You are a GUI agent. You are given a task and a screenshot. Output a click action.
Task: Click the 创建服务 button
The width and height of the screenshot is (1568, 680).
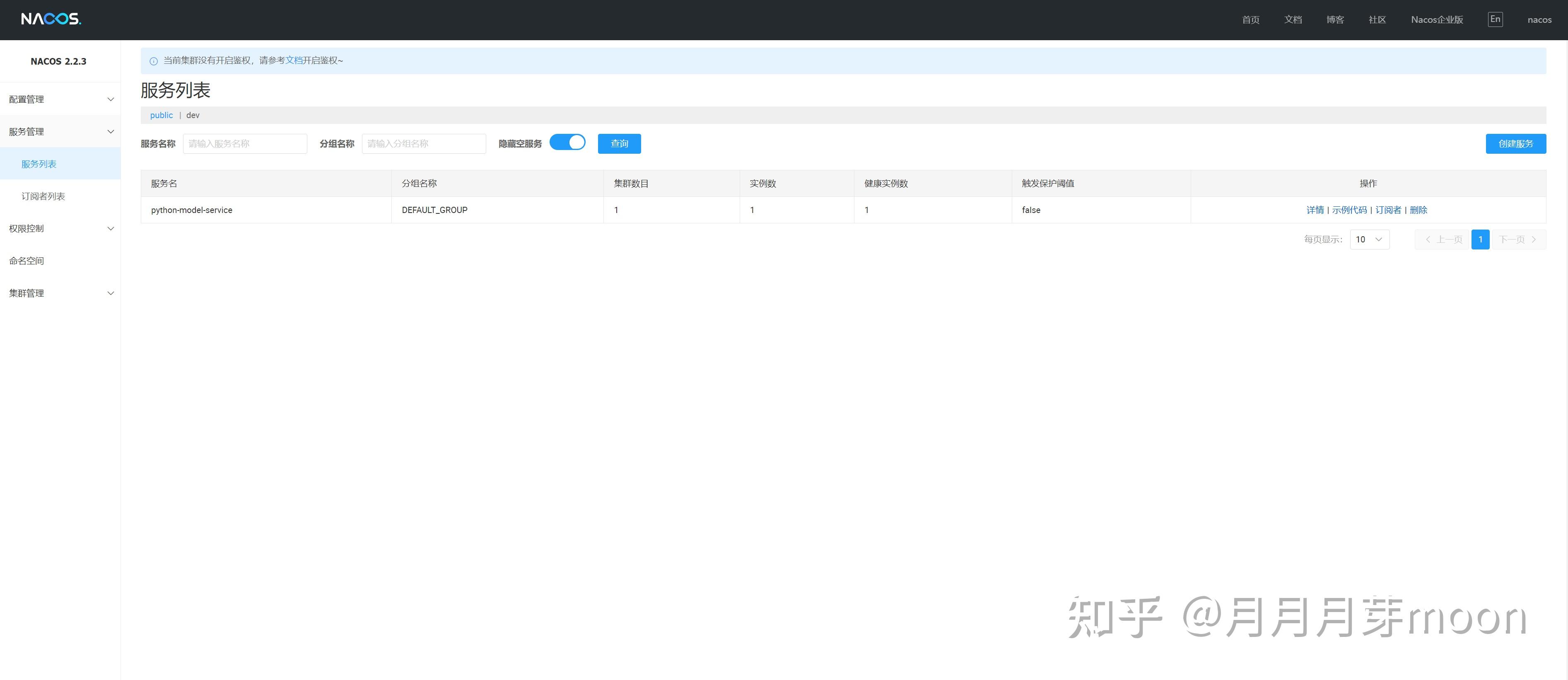point(1516,144)
